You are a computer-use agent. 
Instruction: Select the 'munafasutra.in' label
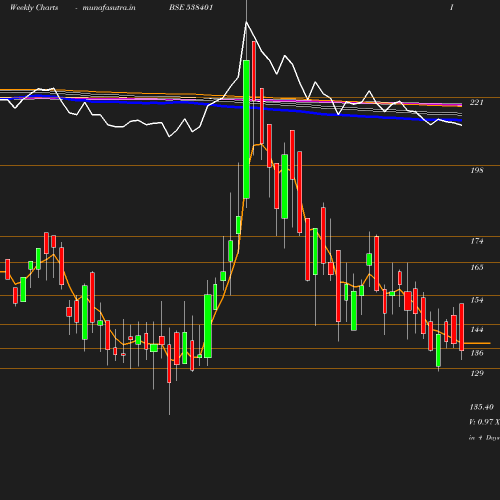(x=109, y=7)
